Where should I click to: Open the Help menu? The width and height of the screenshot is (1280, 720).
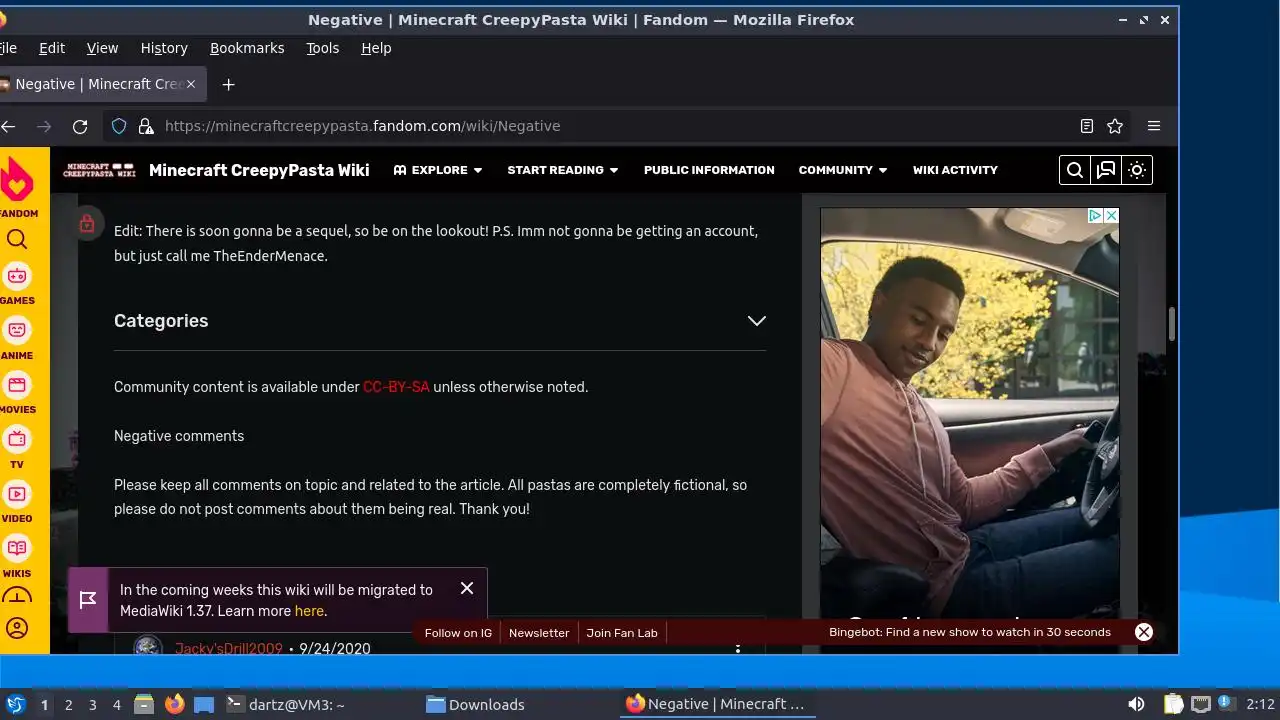[x=376, y=48]
